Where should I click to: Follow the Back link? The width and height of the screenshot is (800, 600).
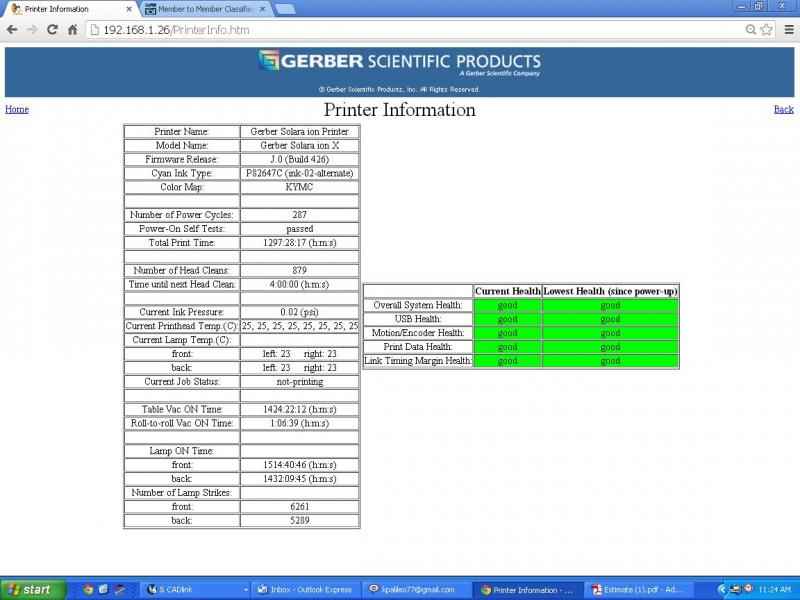tap(784, 109)
